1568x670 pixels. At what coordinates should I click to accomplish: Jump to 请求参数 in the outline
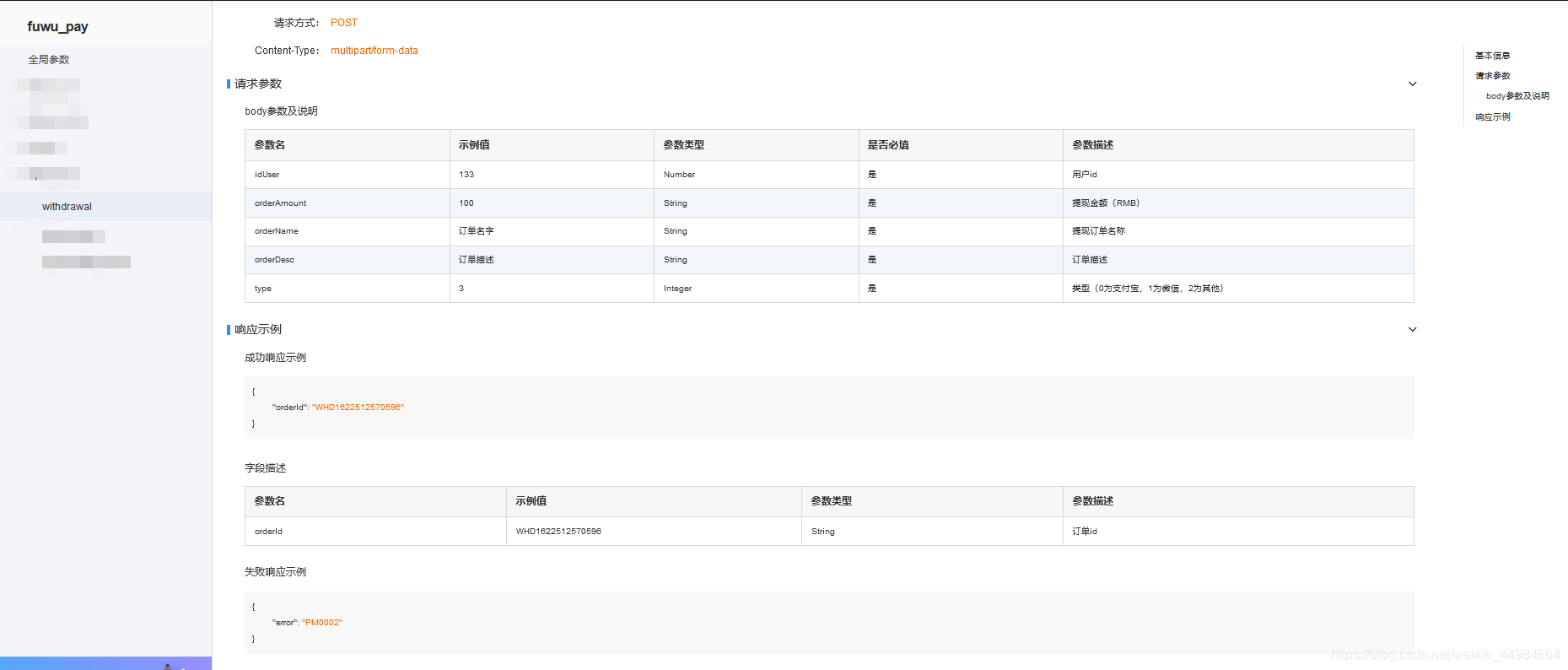(x=1492, y=76)
